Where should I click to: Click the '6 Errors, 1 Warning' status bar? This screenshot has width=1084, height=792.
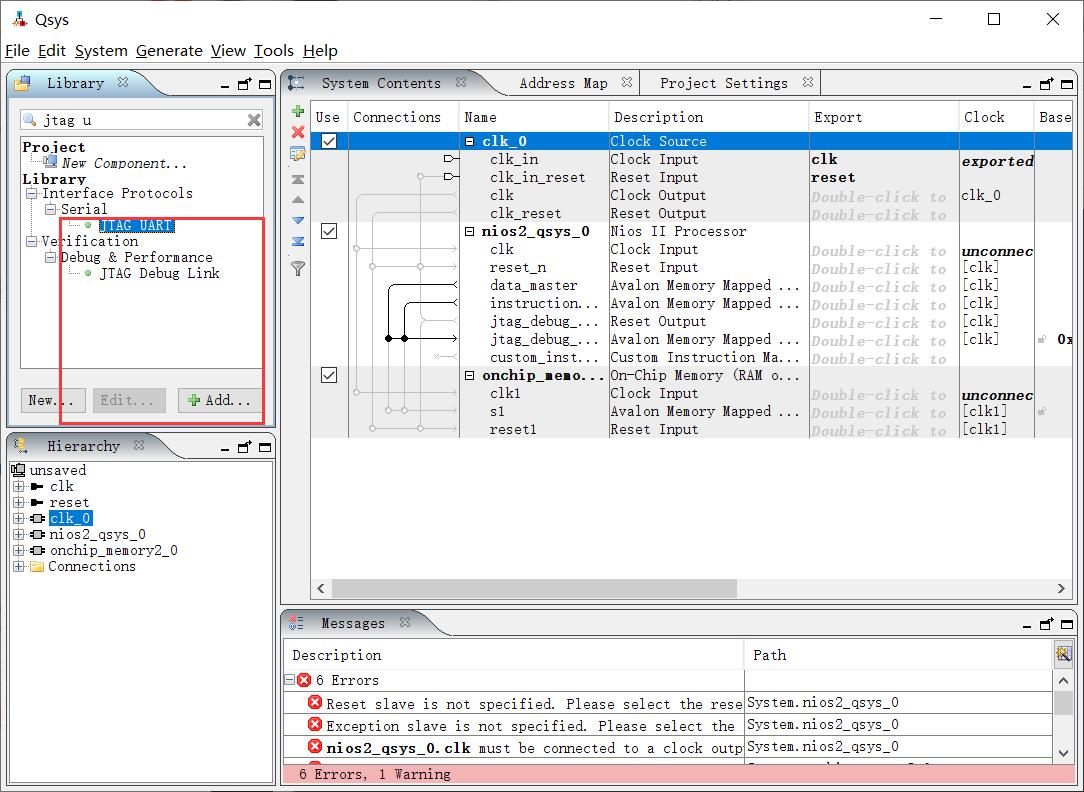coord(680,774)
